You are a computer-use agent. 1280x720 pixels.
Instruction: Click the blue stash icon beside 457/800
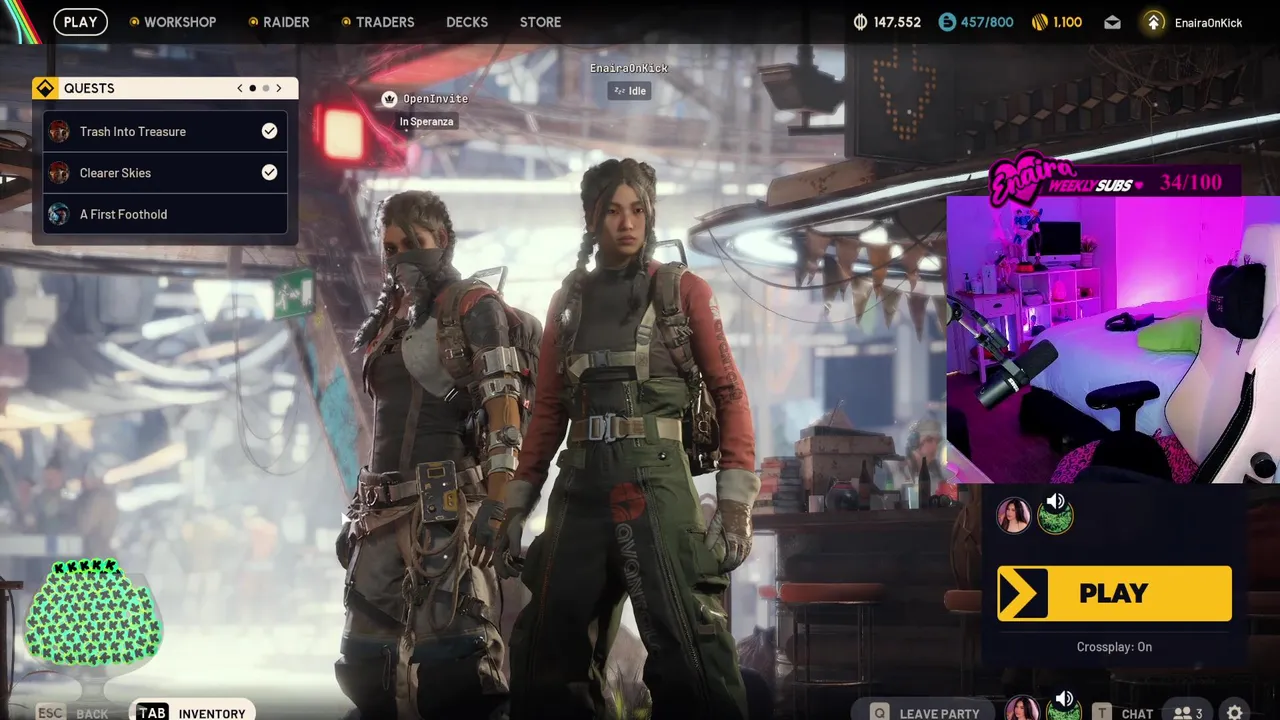click(x=947, y=22)
